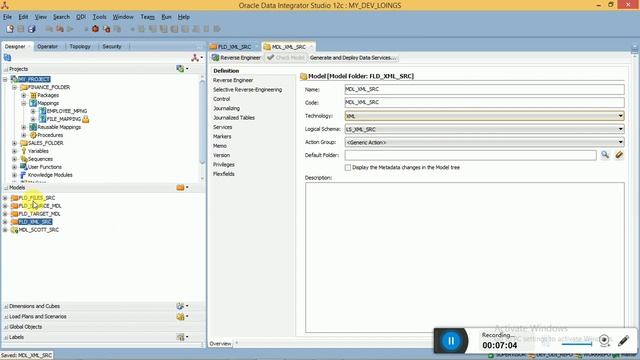This screenshot has height=360, width=640.
Task: Click into the Description text area
Action: coord(464,257)
